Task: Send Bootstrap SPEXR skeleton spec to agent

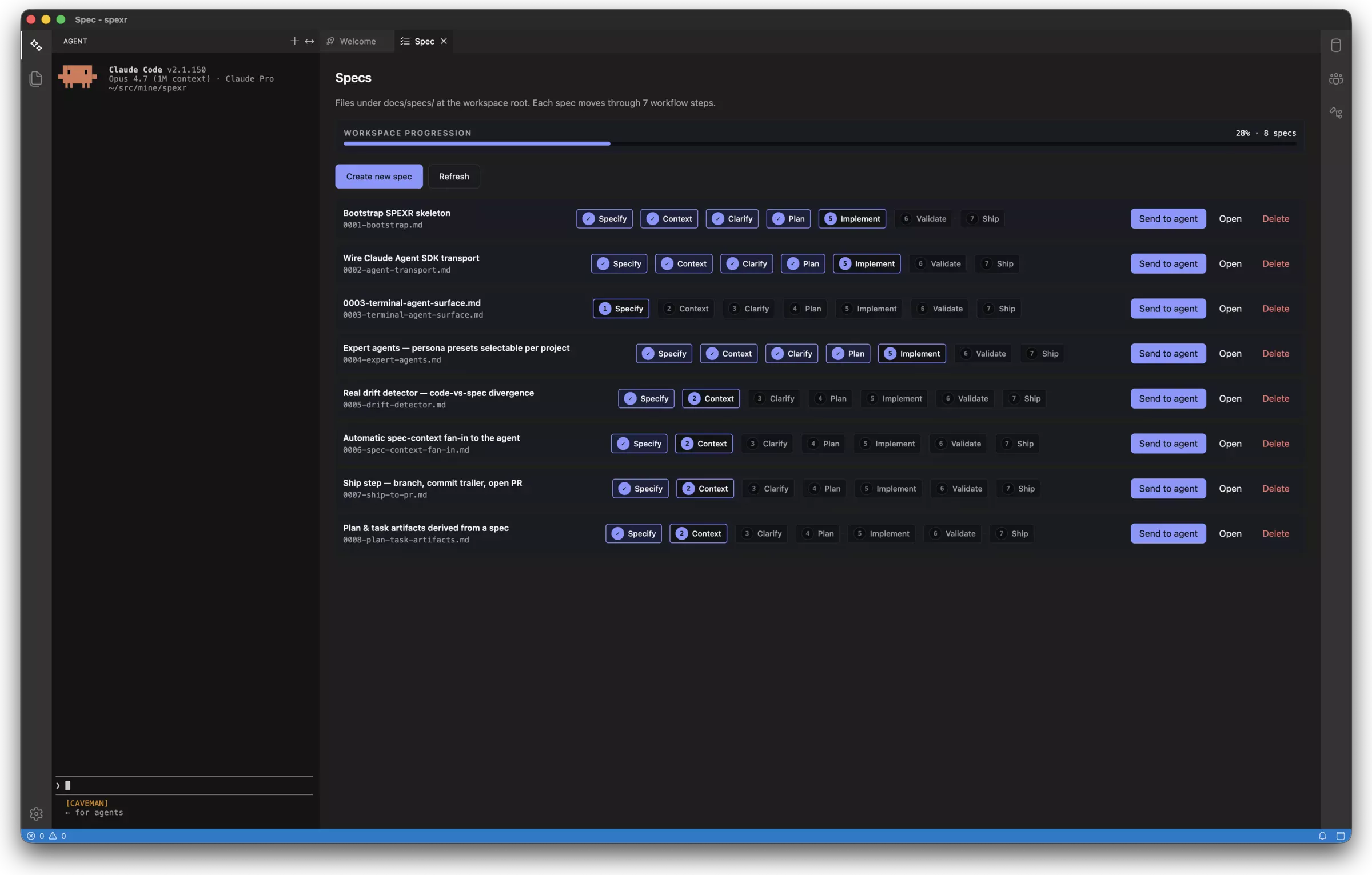Action: [x=1168, y=219]
